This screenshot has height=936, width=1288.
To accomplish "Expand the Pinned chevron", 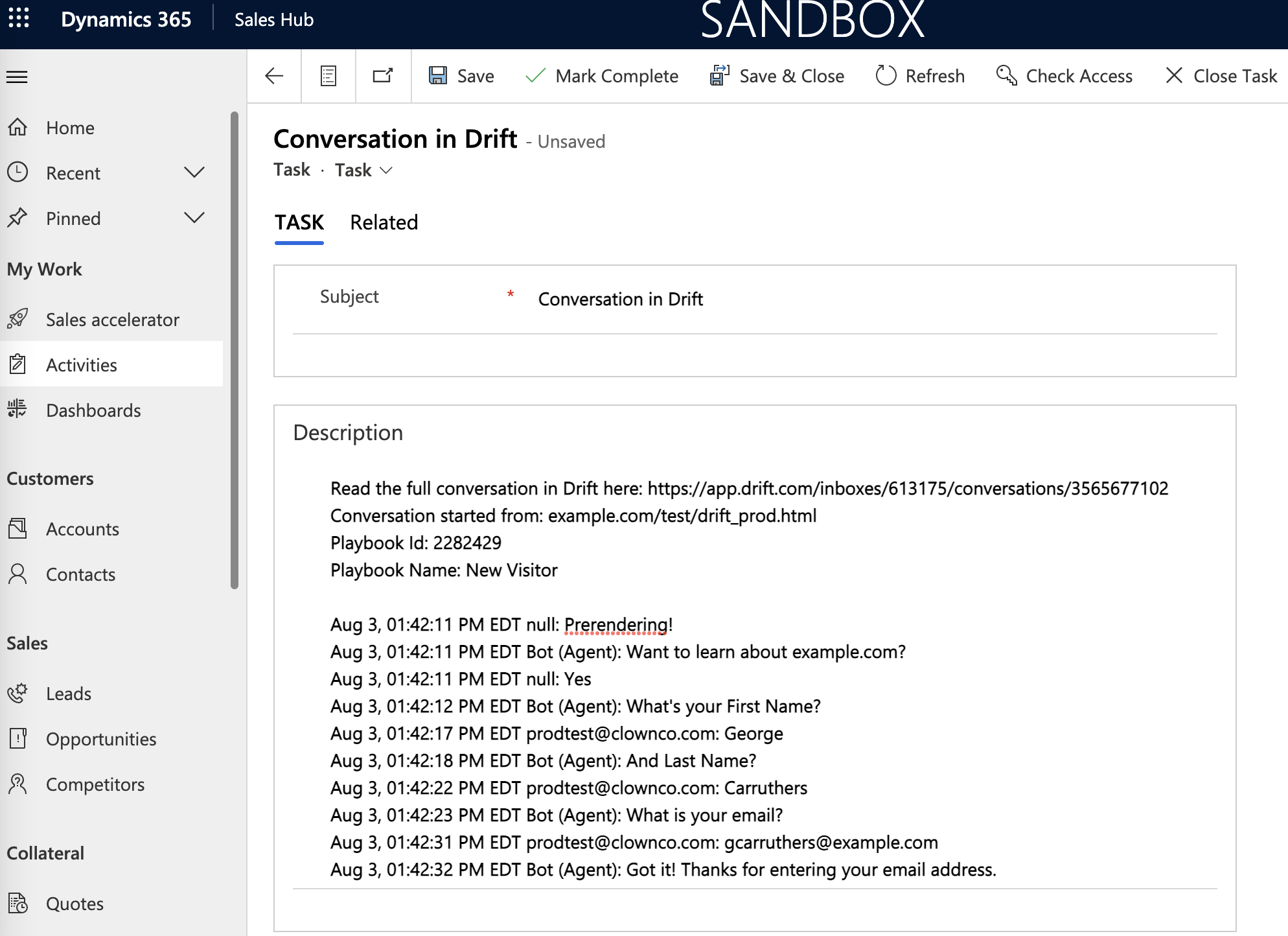I will pyautogui.click(x=194, y=218).
